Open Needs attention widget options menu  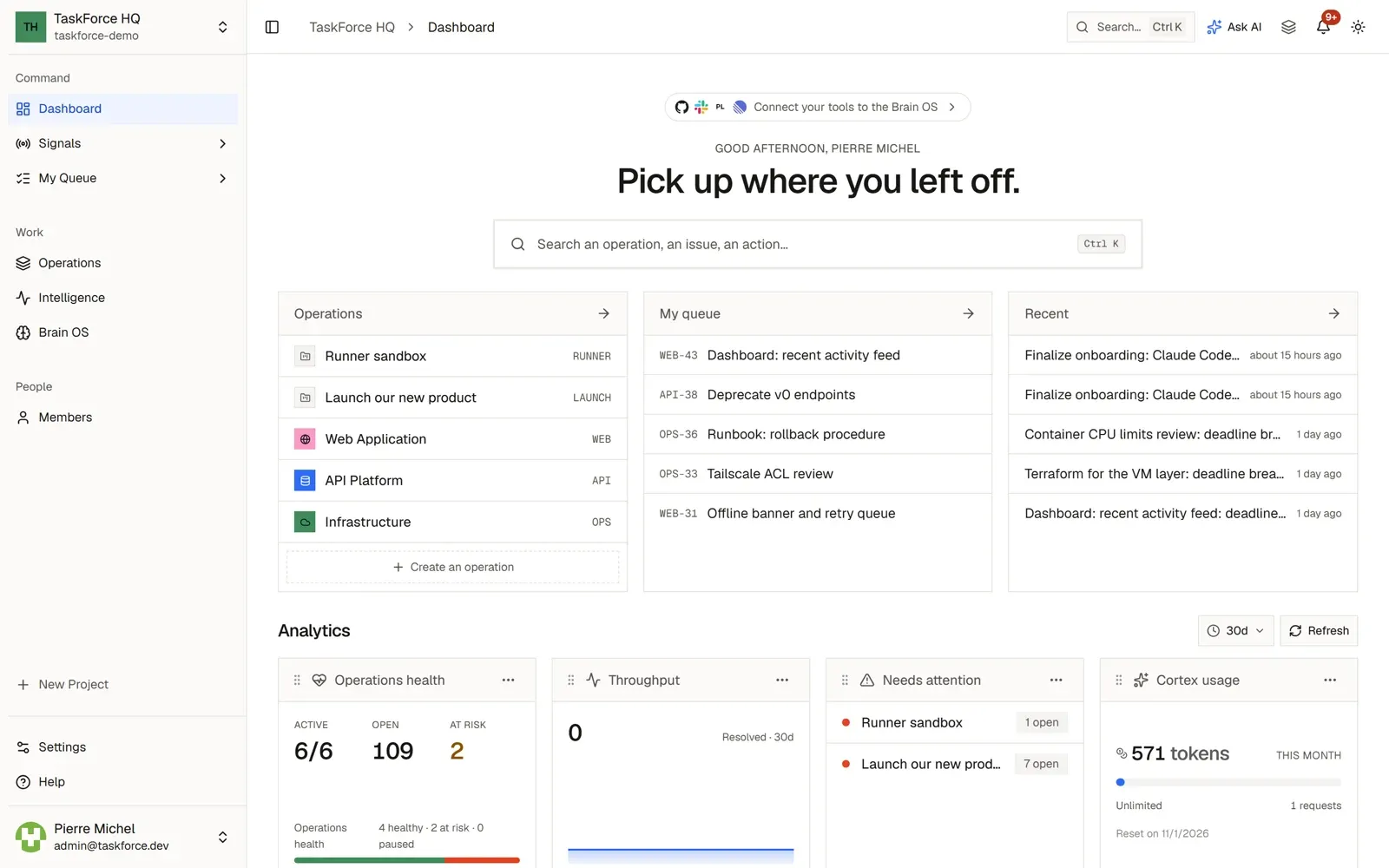1056,680
